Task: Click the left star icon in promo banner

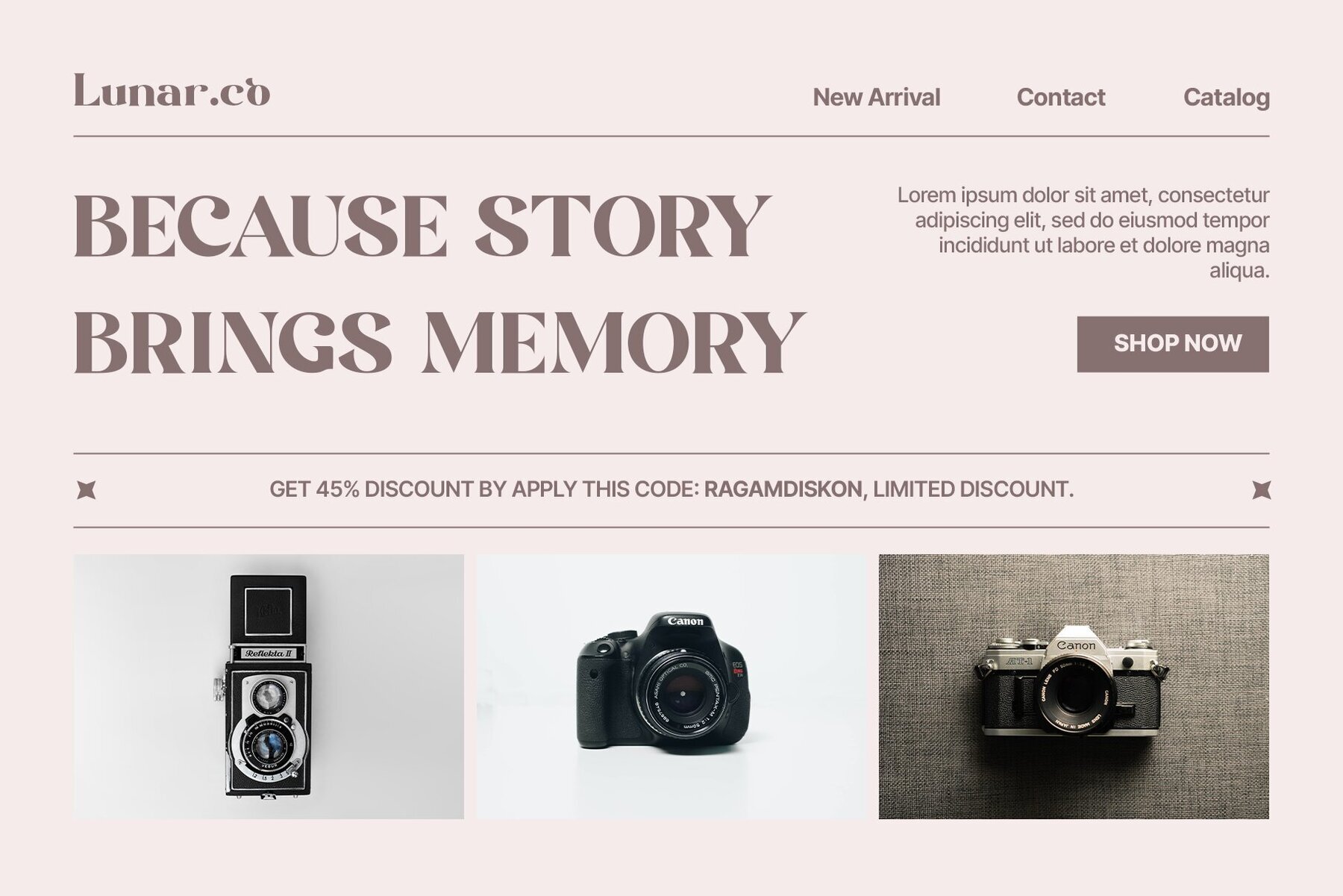Action: (x=87, y=490)
